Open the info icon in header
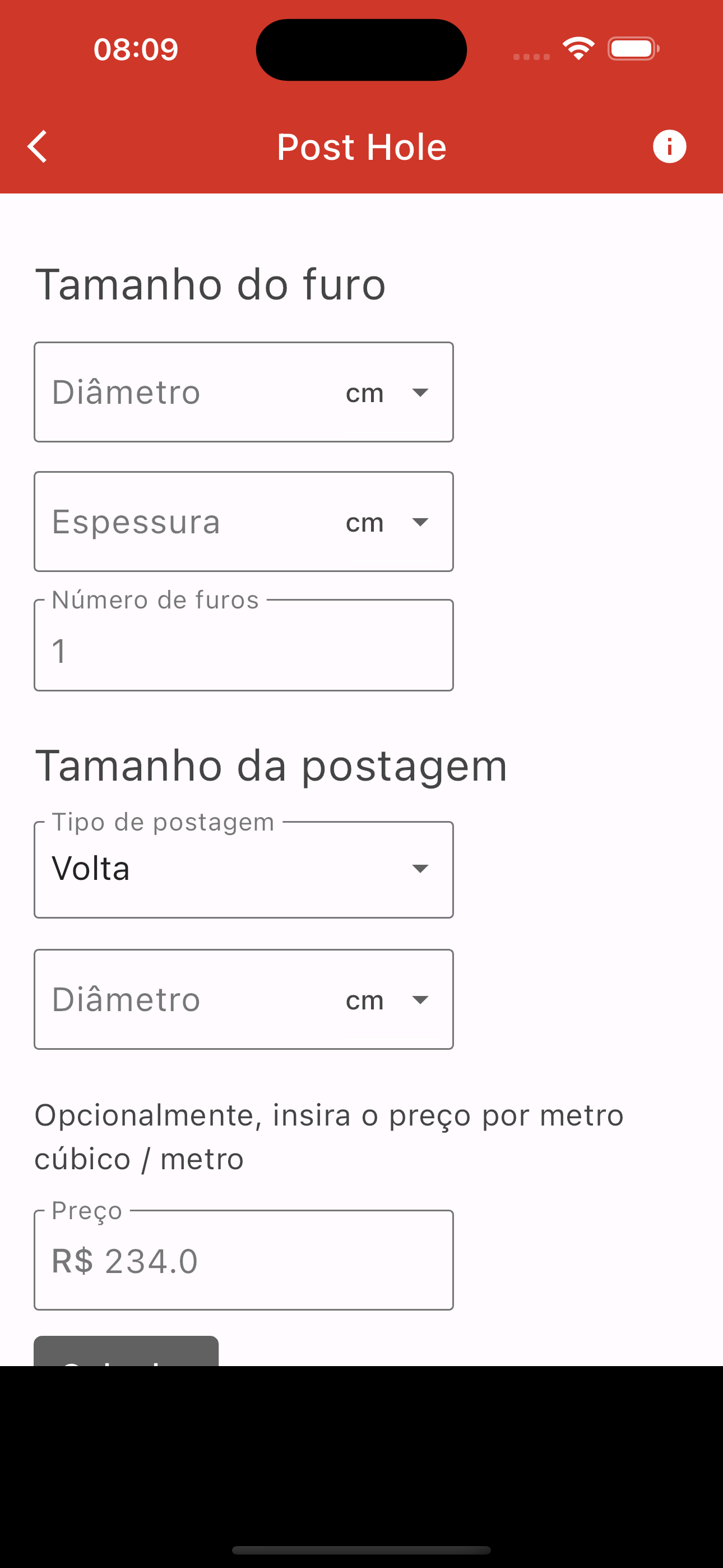Screen dimensions: 723x1568 click(x=669, y=147)
